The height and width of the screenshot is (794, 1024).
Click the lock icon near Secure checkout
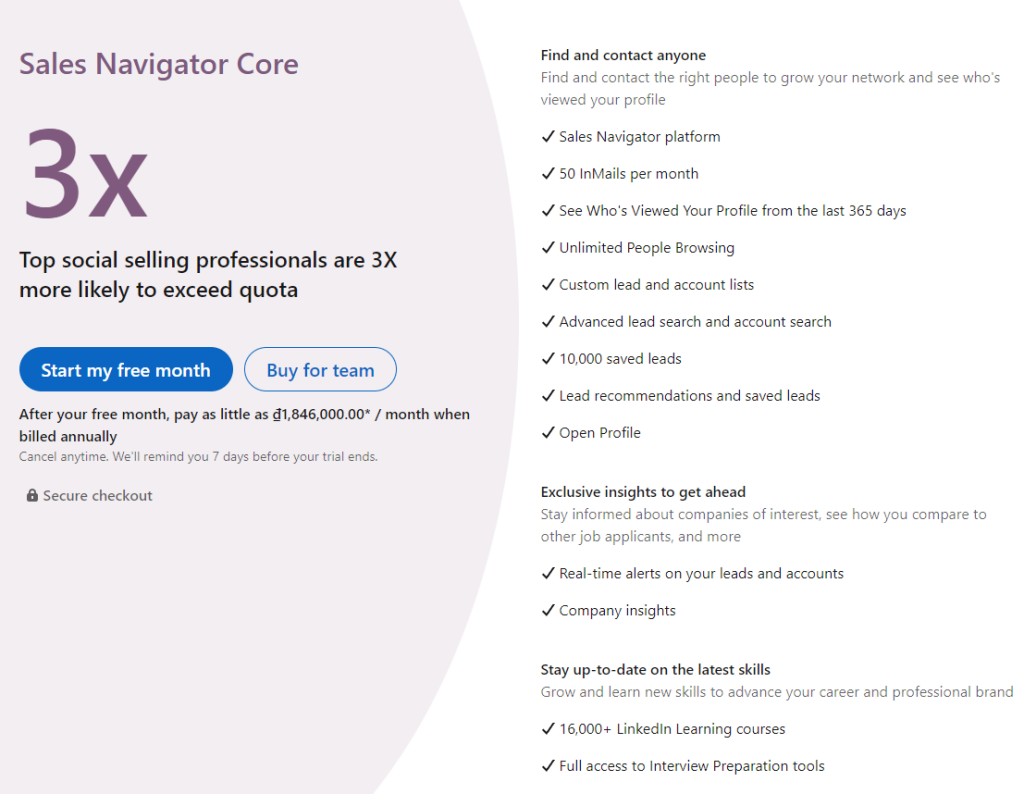(33, 495)
